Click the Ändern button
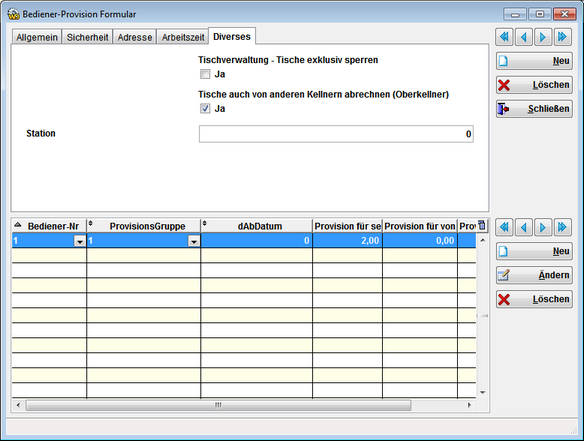This screenshot has height=441, width=584. pos(534,275)
